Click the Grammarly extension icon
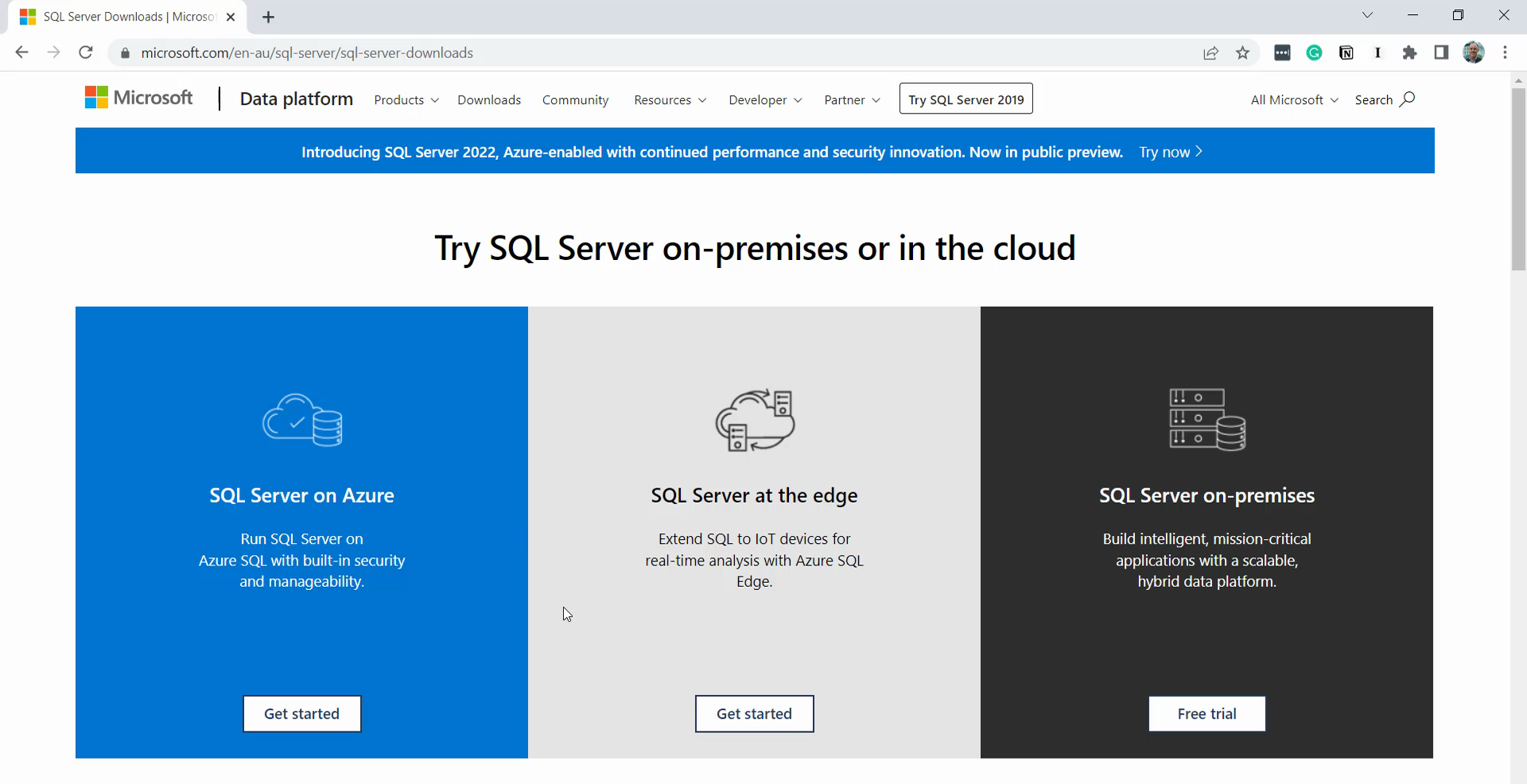1527x784 pixels. 1314,53
